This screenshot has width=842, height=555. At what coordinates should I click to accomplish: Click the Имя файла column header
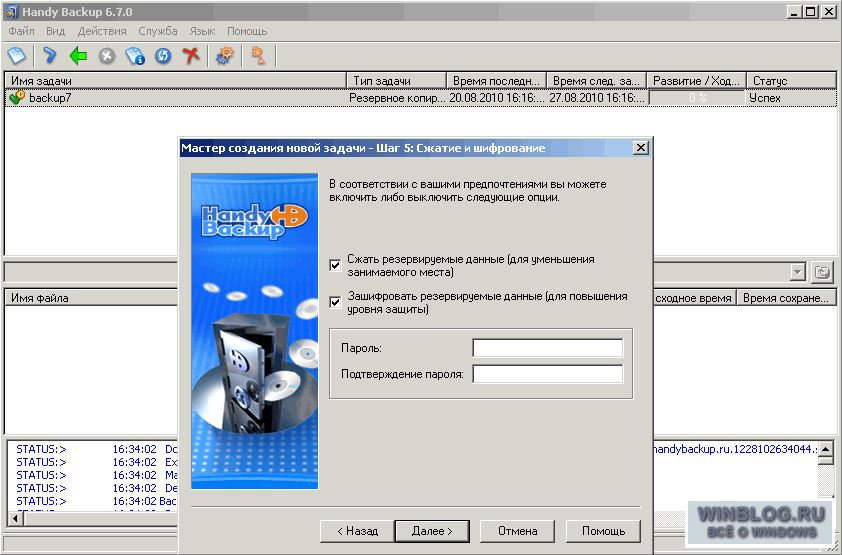coord(91,298)
